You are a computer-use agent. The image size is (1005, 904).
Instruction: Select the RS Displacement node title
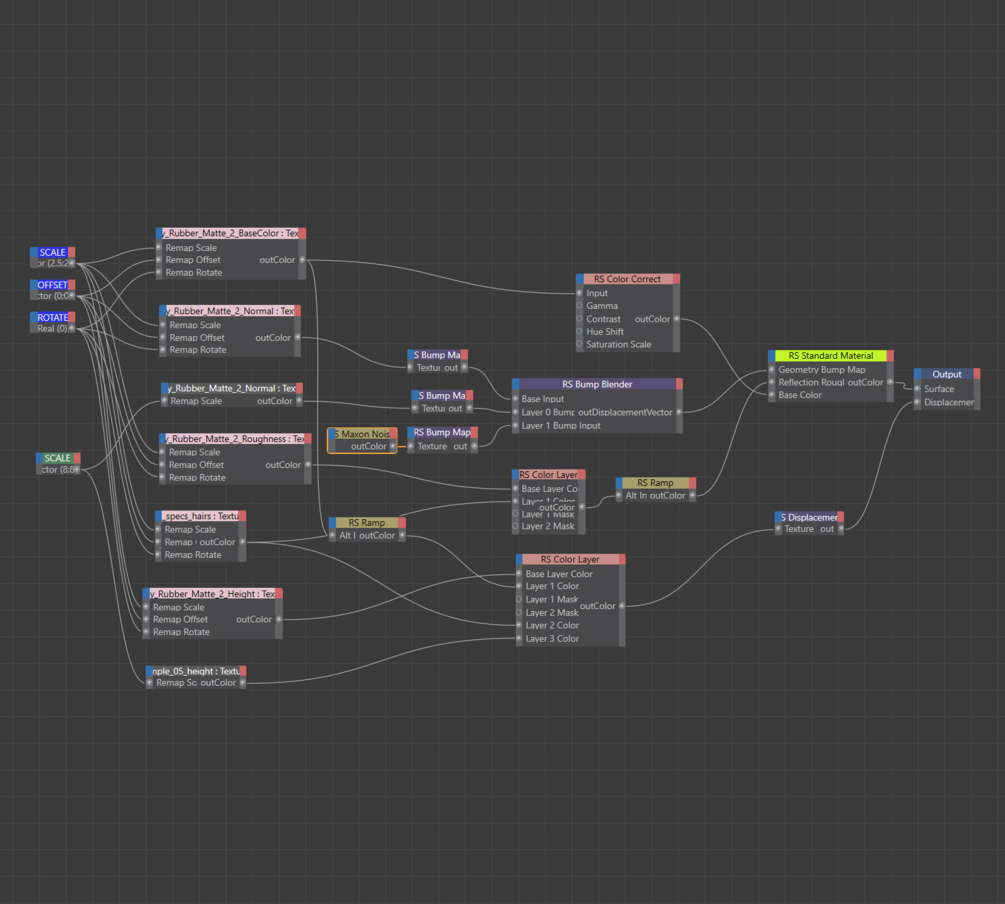[810, 517]
